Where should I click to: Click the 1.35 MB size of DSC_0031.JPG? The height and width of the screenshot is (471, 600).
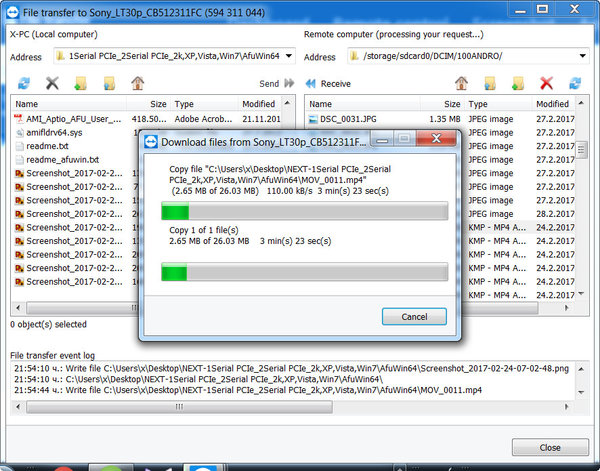(x=445, y=119)
